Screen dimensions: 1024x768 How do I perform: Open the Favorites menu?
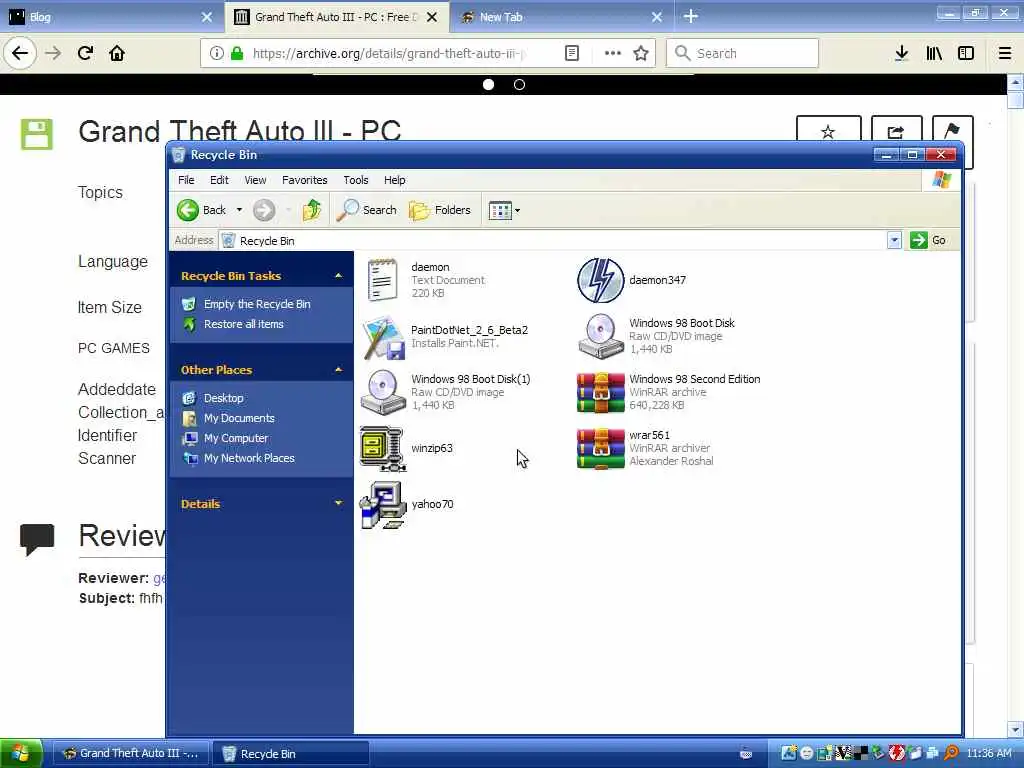304,180
